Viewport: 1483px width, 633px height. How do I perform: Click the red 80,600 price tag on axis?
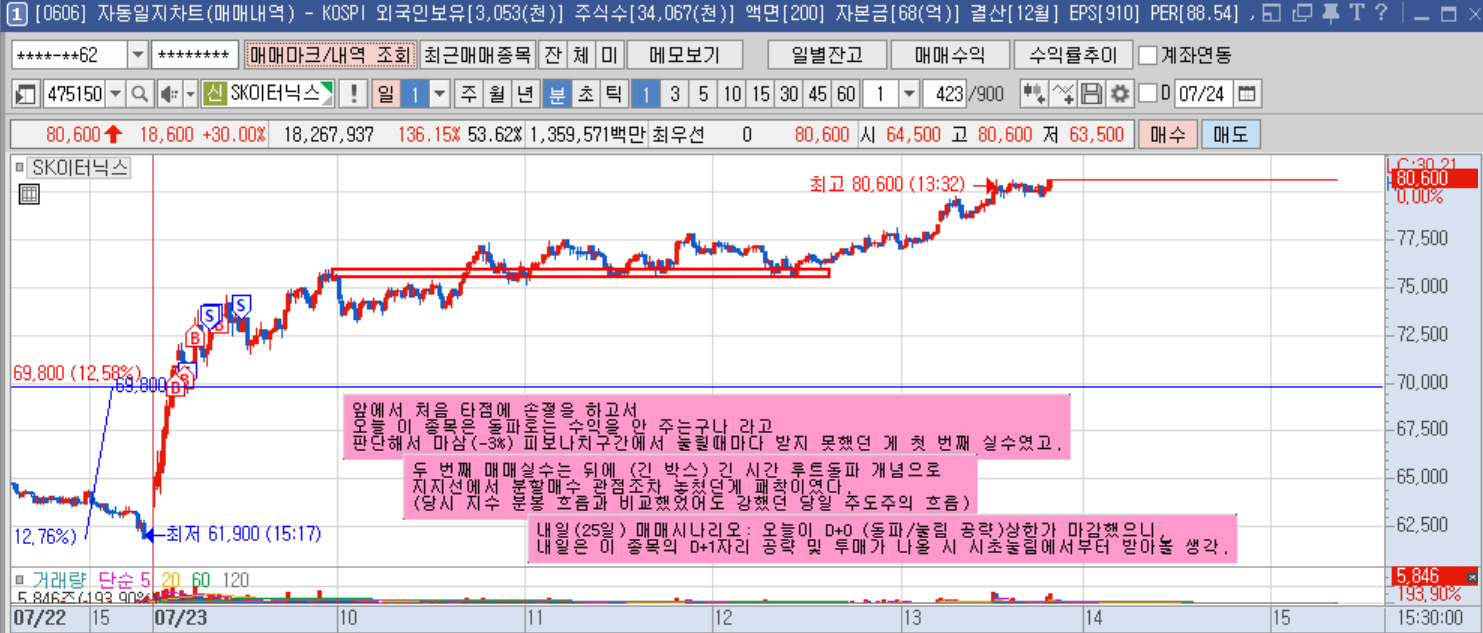pyautogui.click(x=1433, y=179)
